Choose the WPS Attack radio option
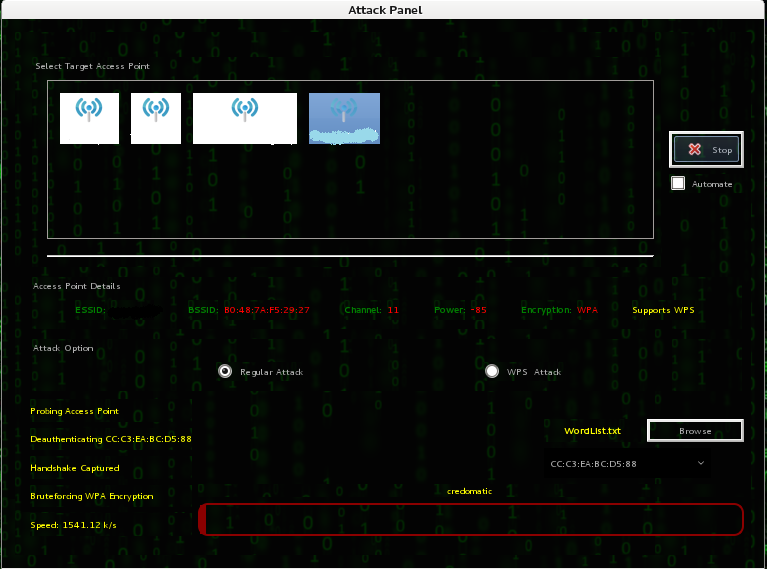 pos(492,371)
